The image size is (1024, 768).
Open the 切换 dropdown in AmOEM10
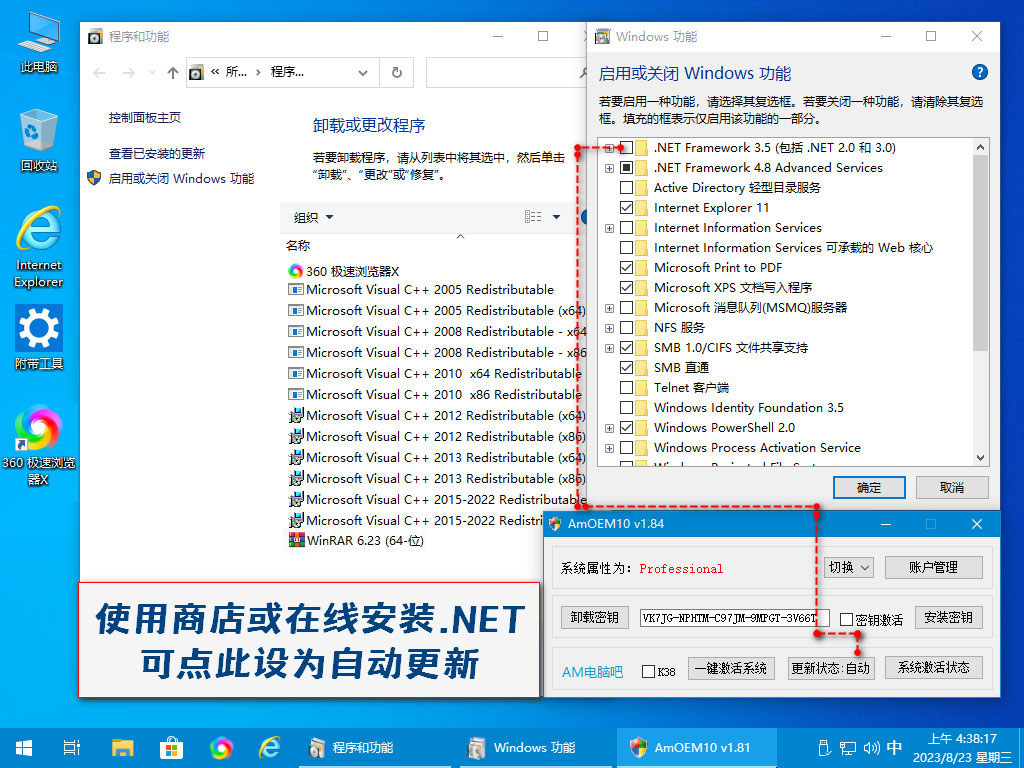pos(848,568)
